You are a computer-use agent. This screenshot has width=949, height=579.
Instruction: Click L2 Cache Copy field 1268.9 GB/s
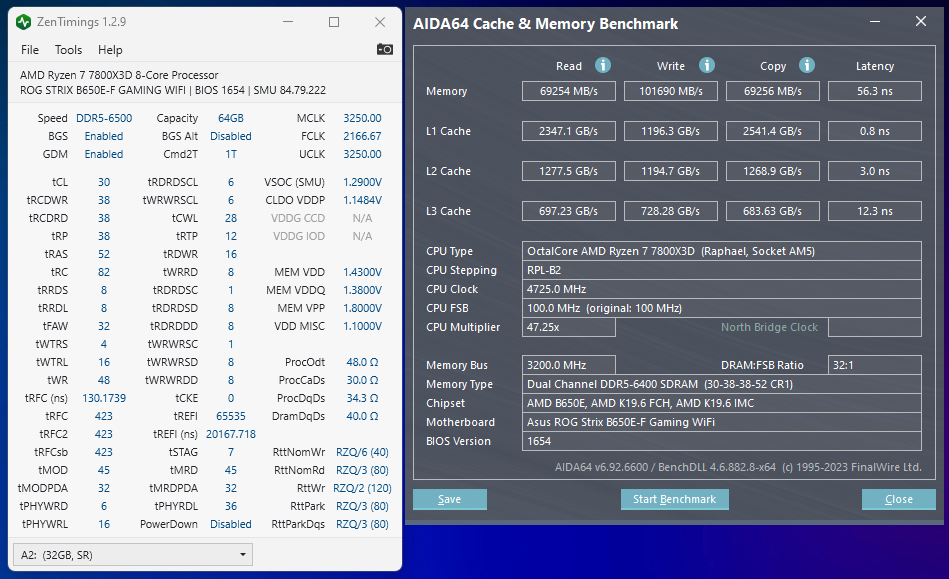[x=773, y=171]
